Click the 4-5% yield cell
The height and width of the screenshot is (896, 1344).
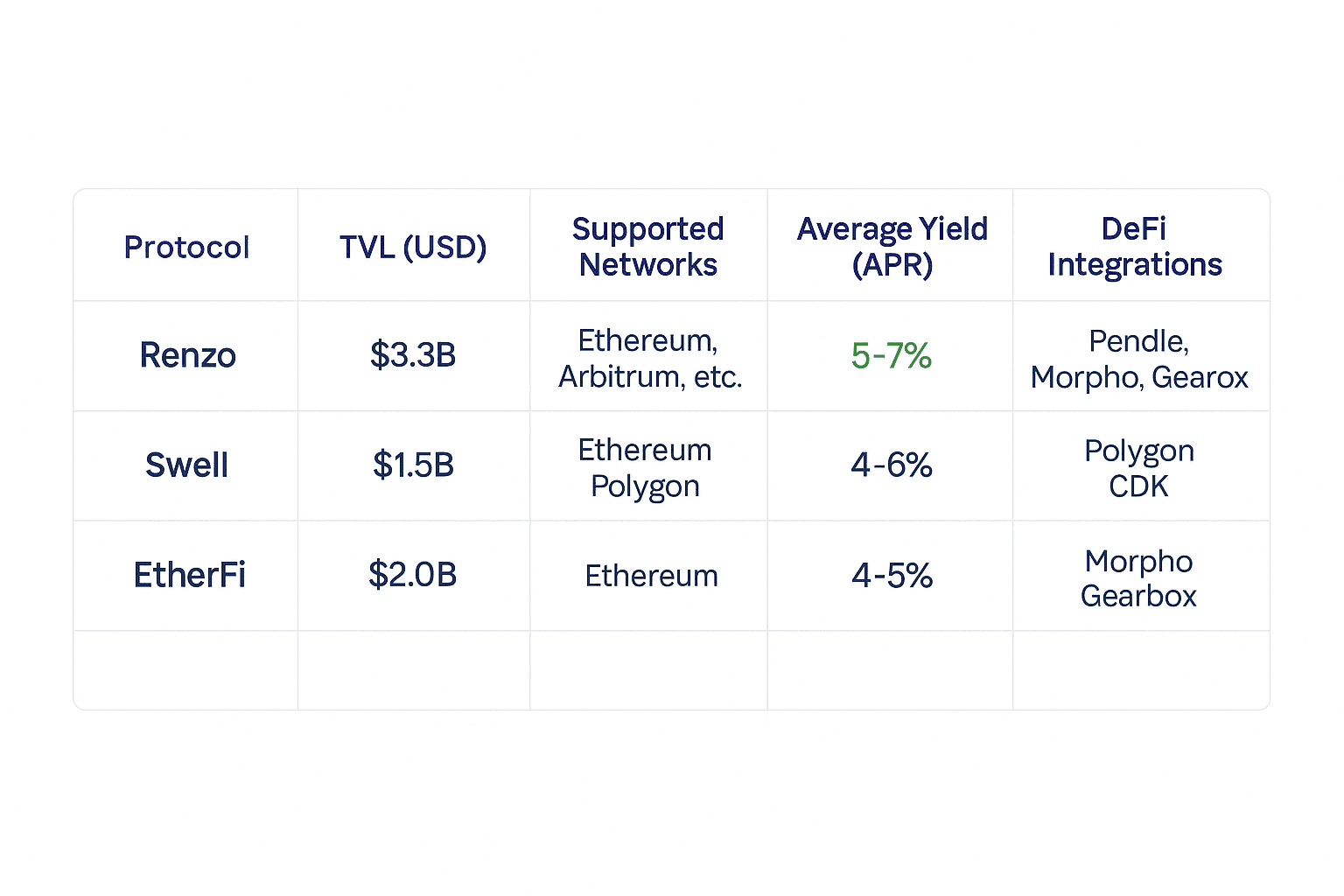[892, 576]
